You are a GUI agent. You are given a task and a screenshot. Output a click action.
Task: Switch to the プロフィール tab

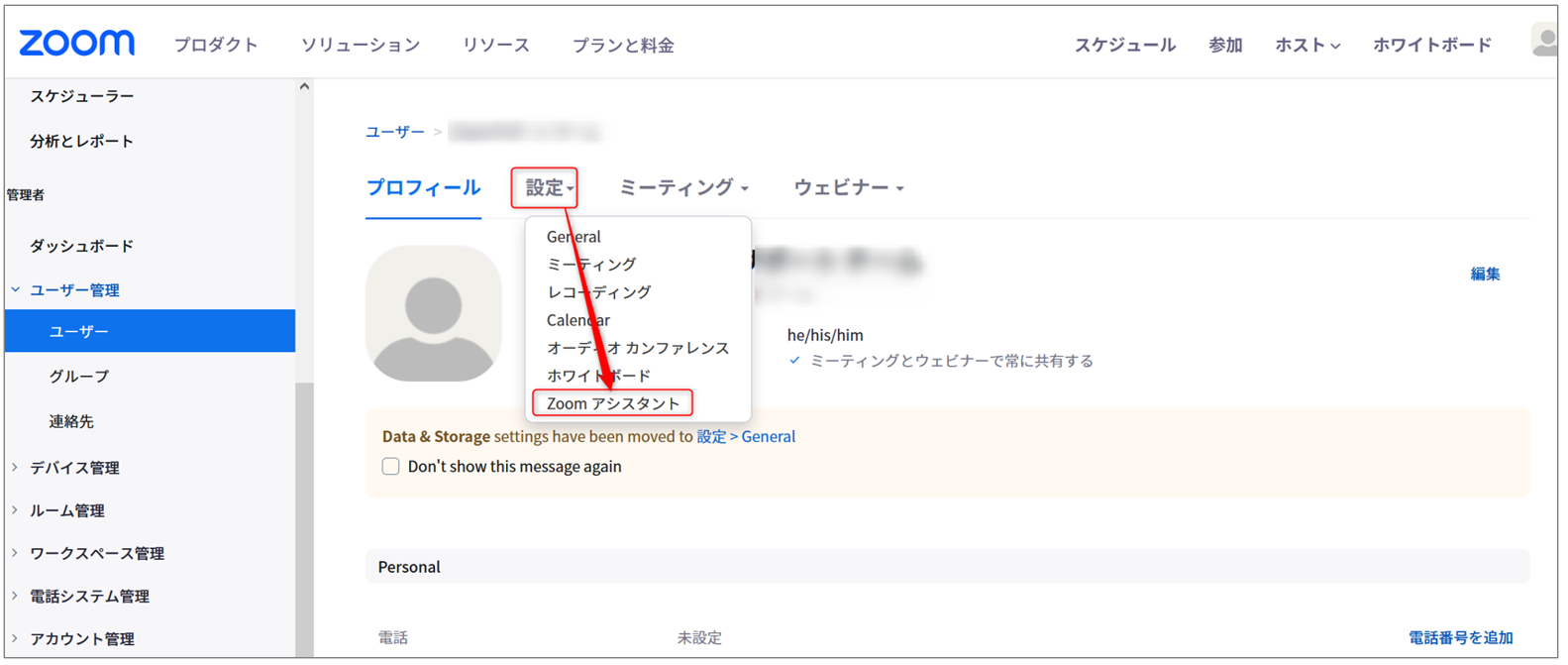(x=423, y=187)
